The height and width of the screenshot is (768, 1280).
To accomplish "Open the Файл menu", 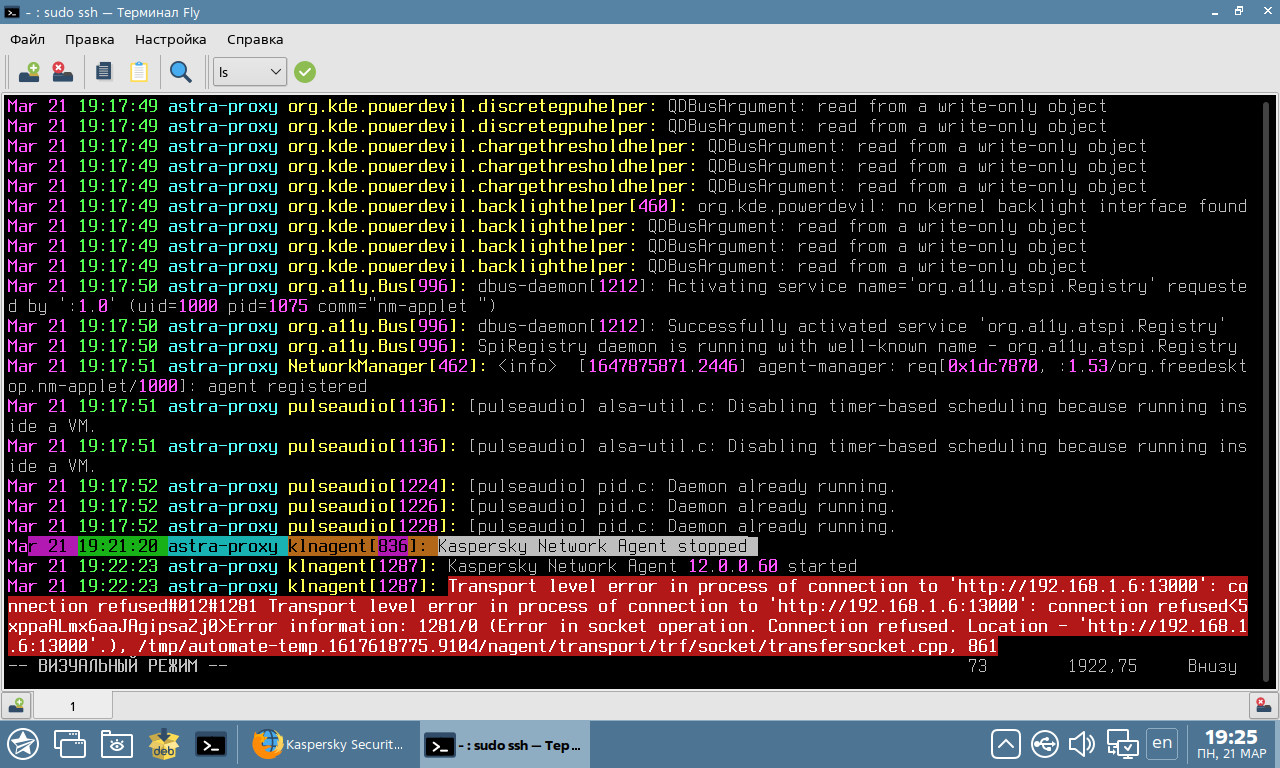I will tap(28, 39).
